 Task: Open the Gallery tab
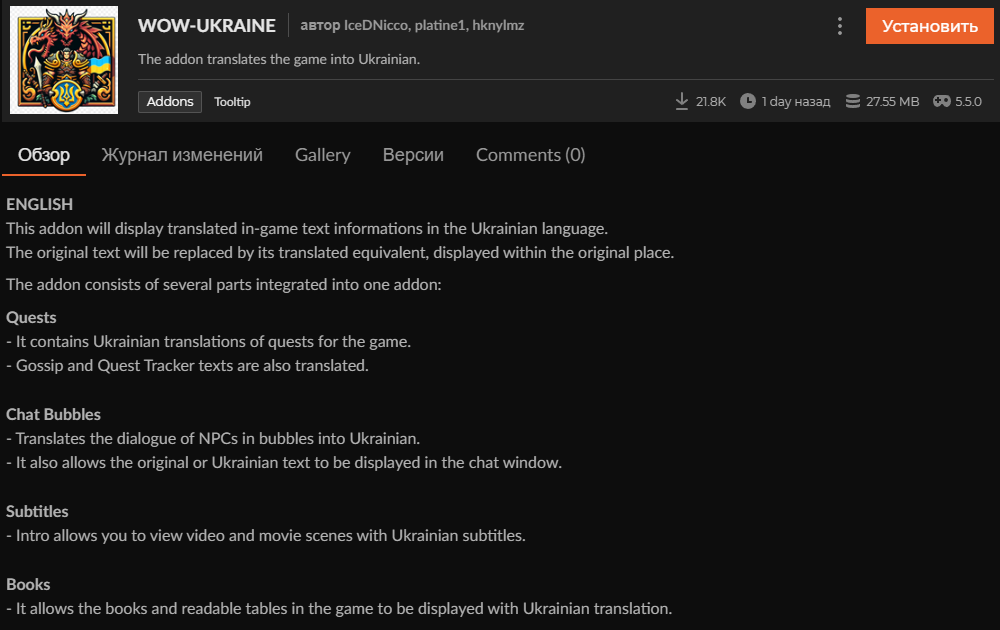coord(323,155)
